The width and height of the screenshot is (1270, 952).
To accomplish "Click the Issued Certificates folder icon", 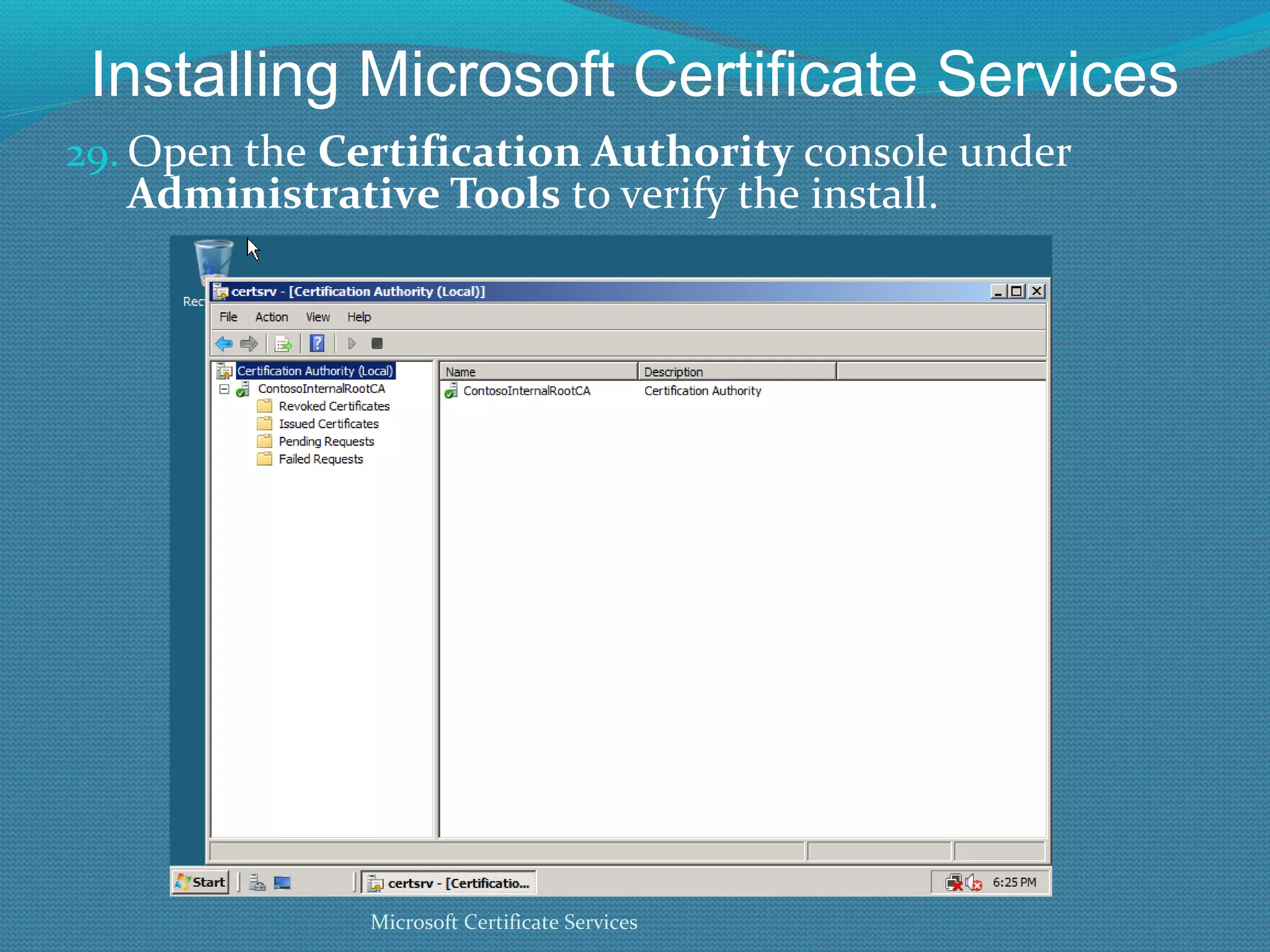I will 265,423.
